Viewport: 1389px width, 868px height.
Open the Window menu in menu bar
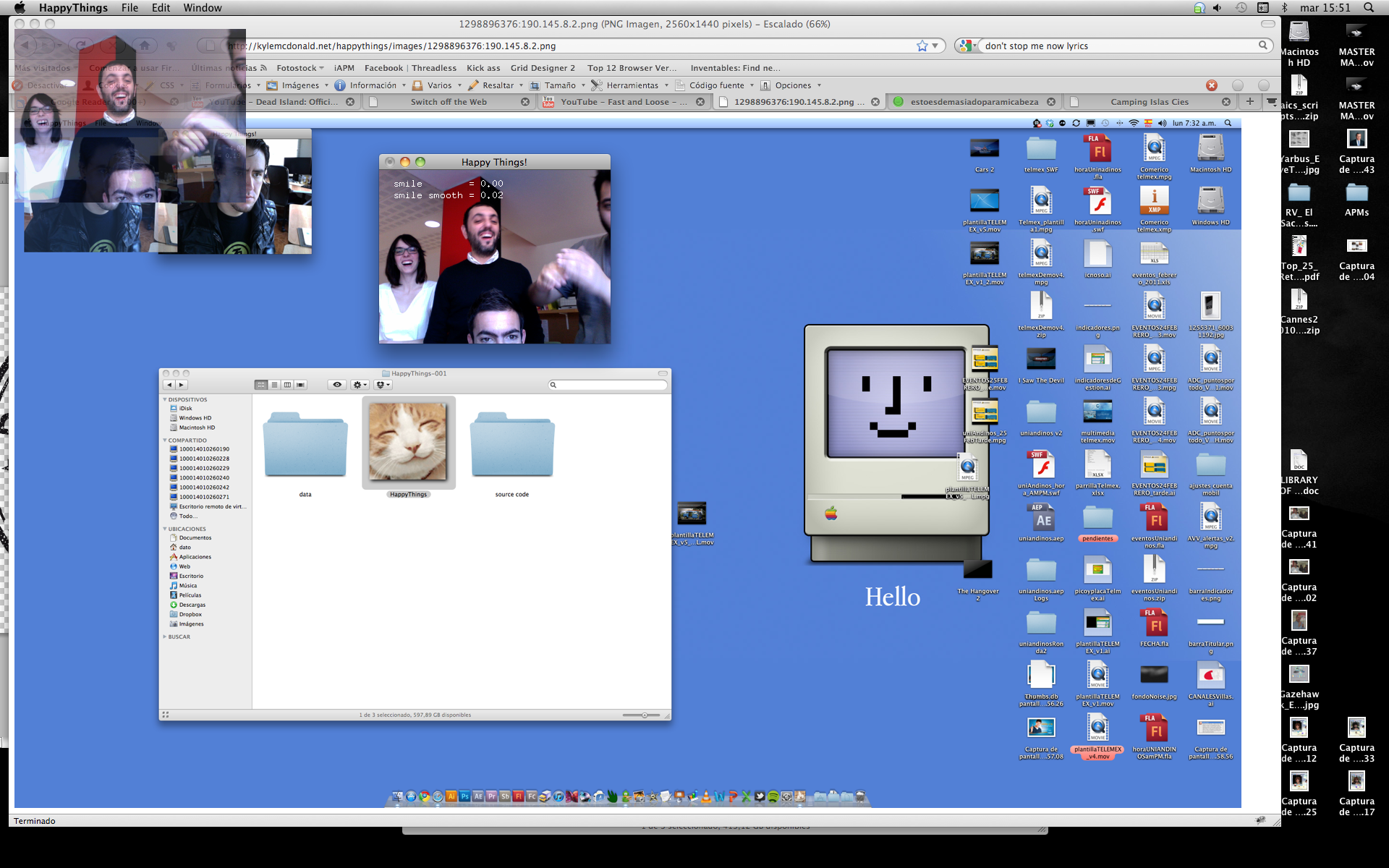(202, 8)
